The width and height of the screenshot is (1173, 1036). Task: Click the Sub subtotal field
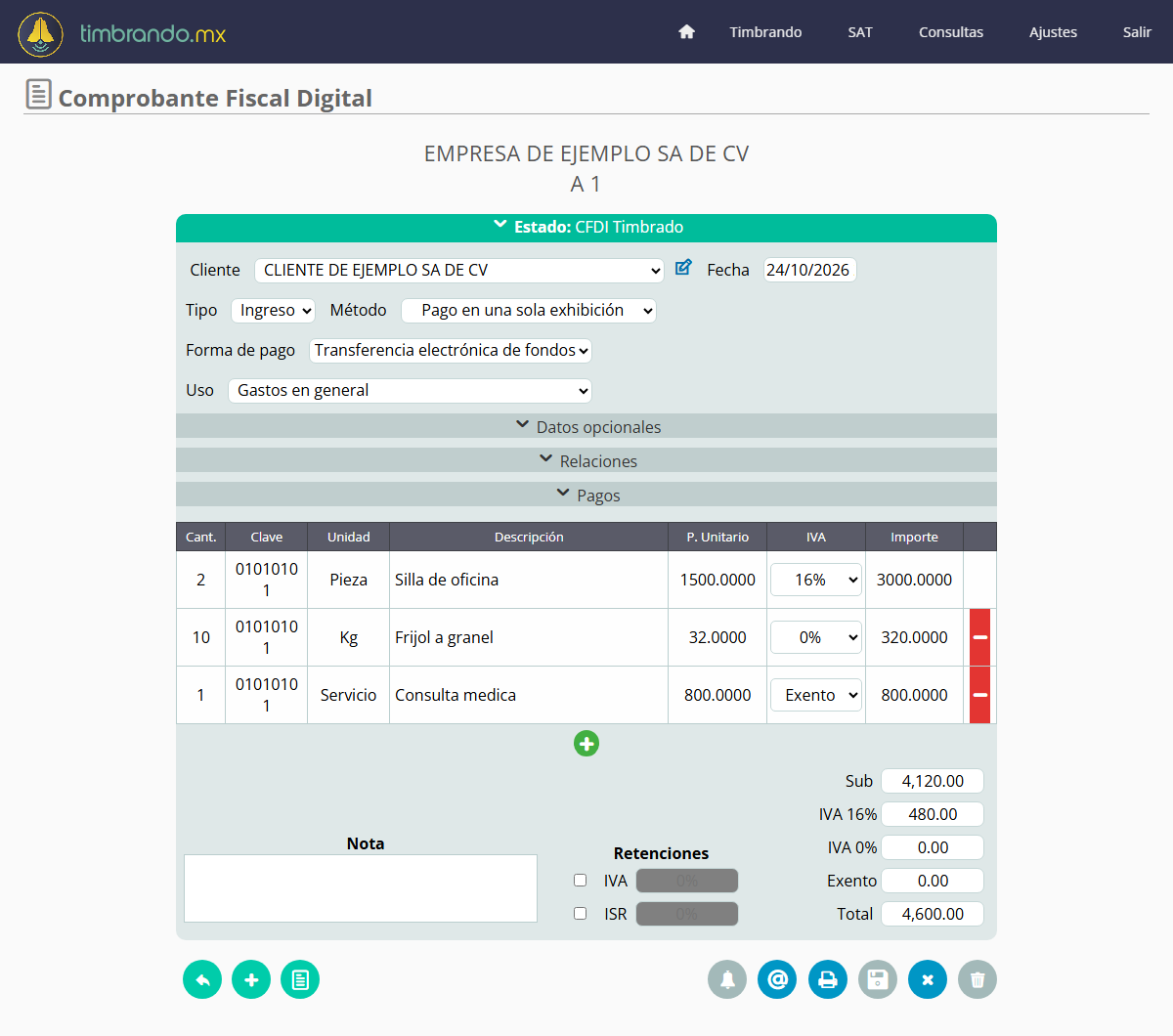coord(933,781)
